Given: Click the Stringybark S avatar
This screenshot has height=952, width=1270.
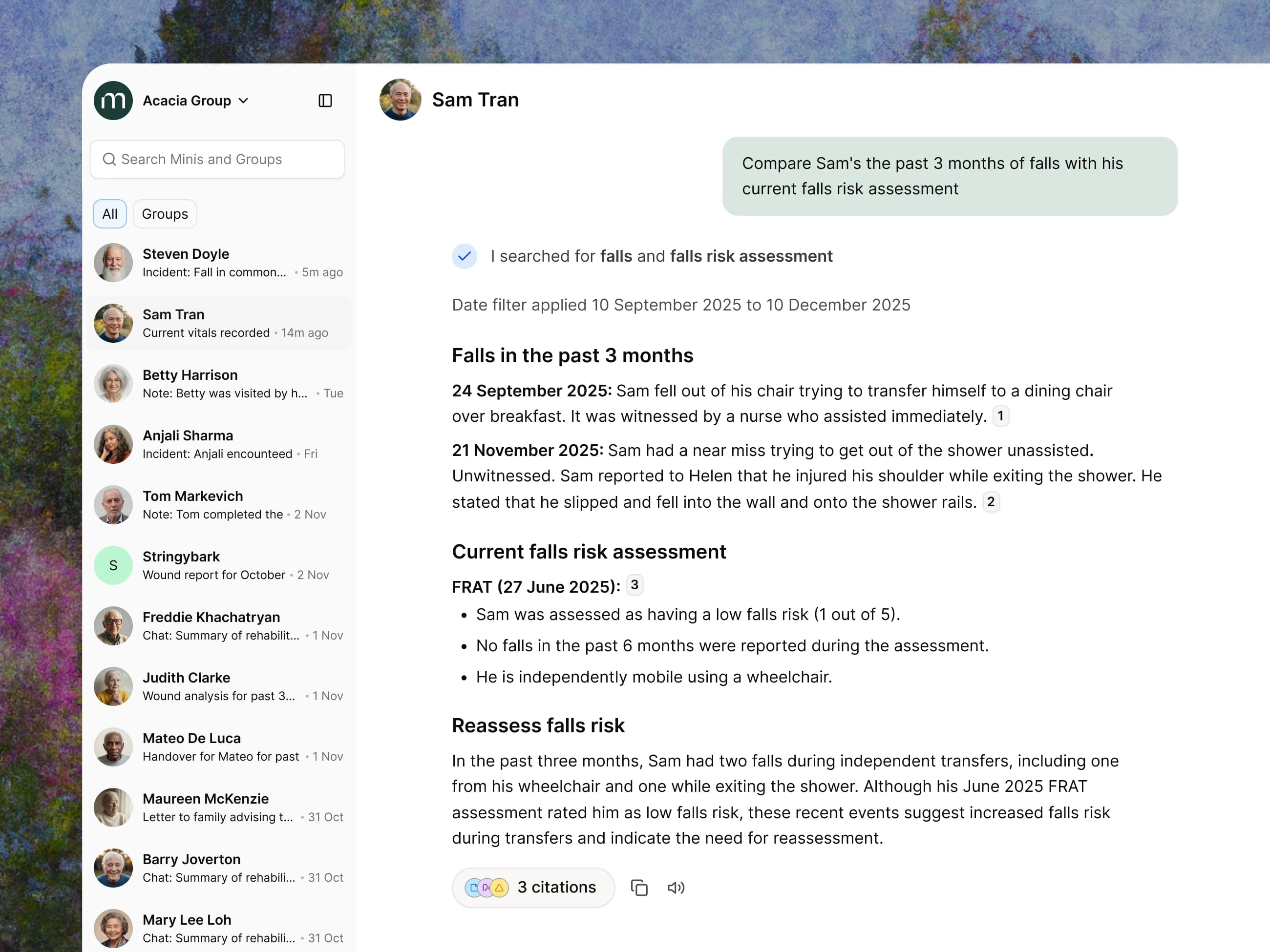Looking at the screenshot, I should click(x=113, y=565).
